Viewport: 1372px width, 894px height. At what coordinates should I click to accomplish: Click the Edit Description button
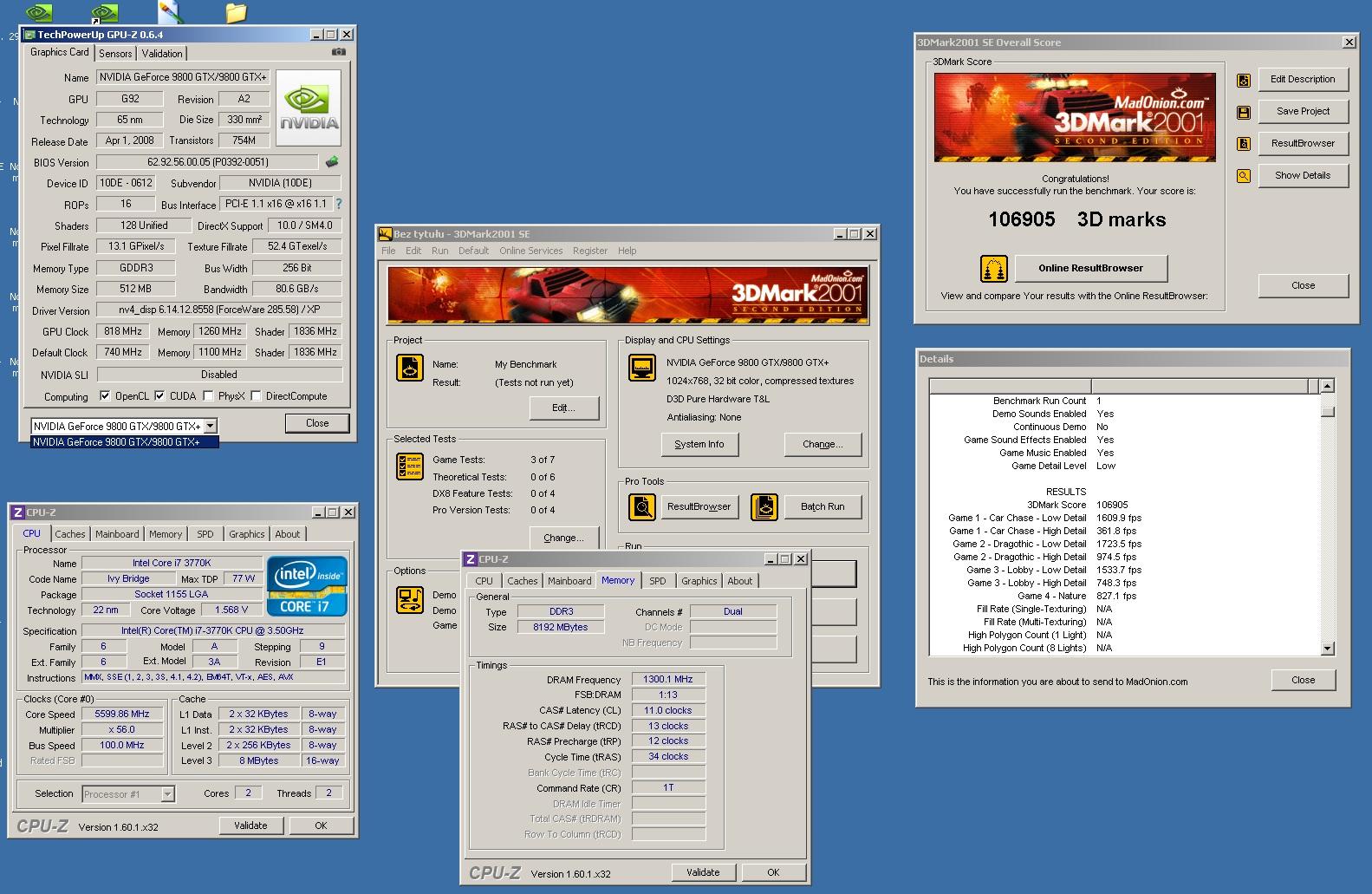1303,79
